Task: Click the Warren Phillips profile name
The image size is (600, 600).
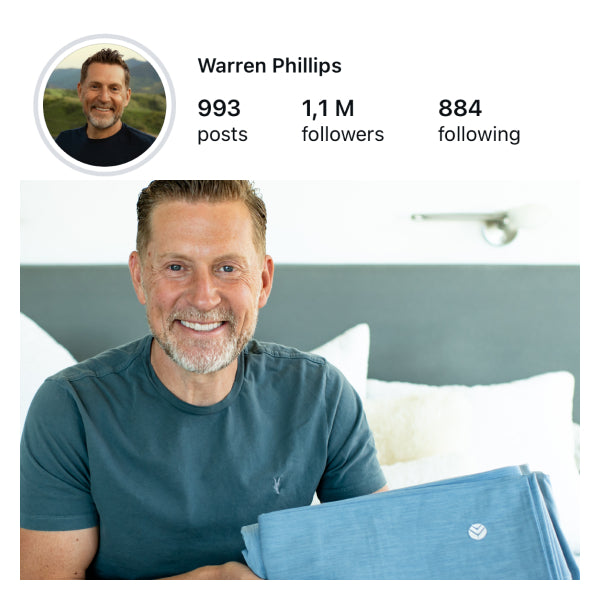Action: (269, 66)
